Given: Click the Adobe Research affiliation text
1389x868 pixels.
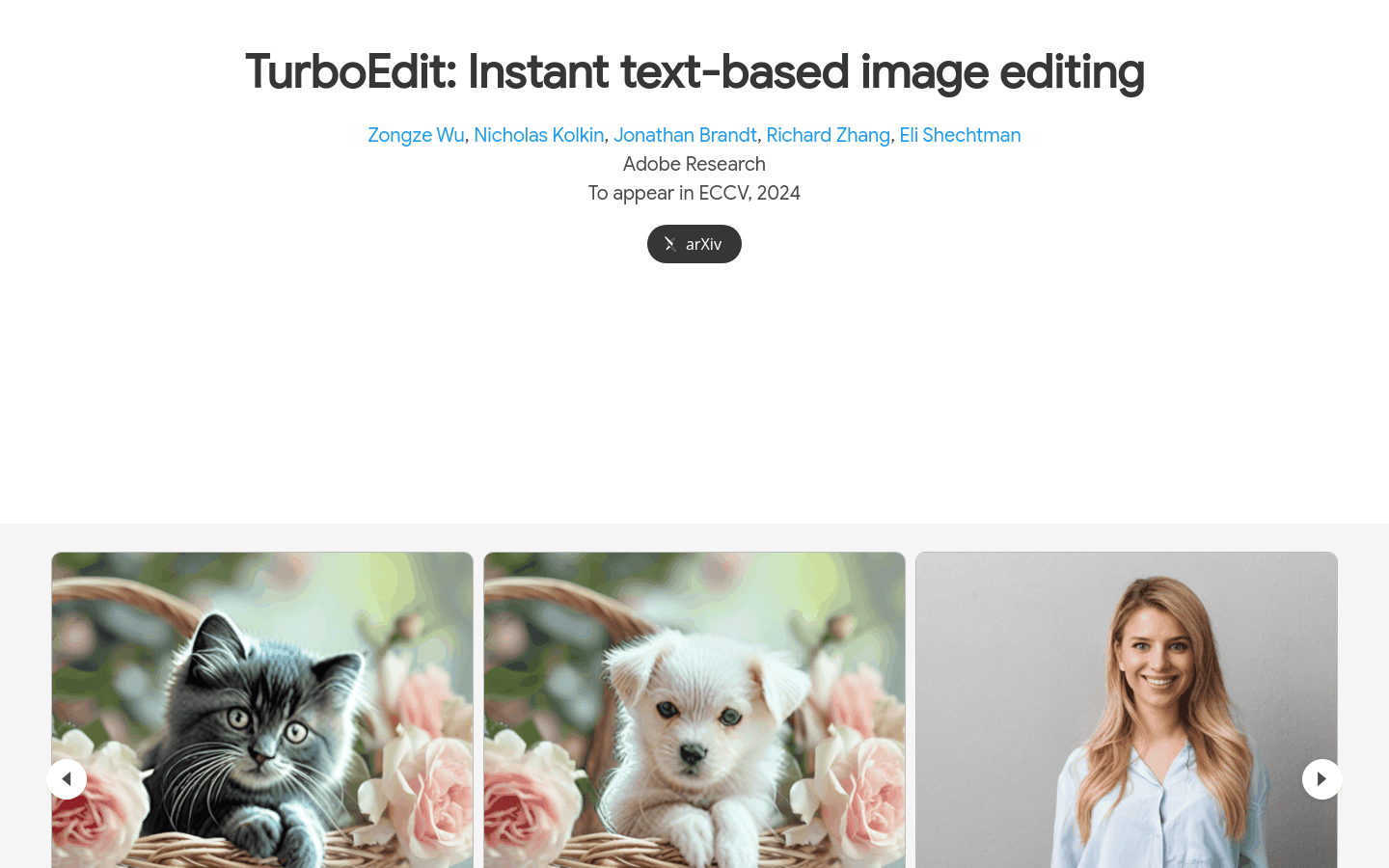Looking at the screenshot, I should coord(694,164).
